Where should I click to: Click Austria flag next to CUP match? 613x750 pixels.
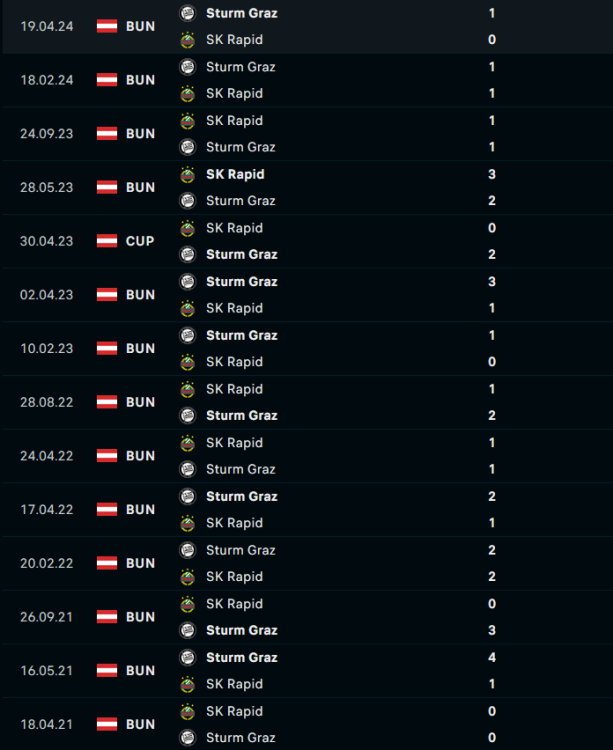tap(107, 241)
